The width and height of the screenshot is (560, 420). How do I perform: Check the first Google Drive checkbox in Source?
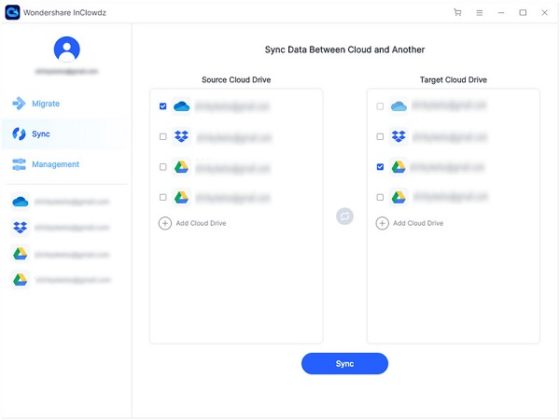pyautogui.click(x=163, y=167)
